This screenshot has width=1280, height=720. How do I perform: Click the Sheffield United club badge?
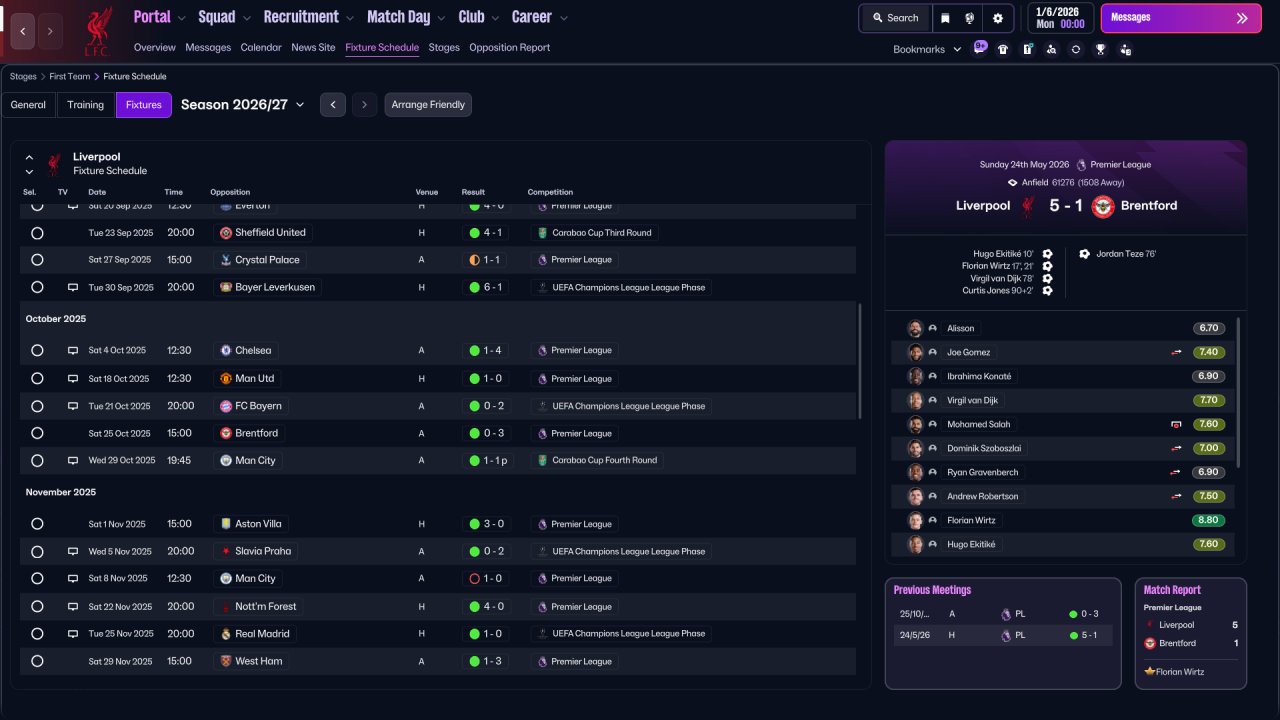(x=226, y=233)
